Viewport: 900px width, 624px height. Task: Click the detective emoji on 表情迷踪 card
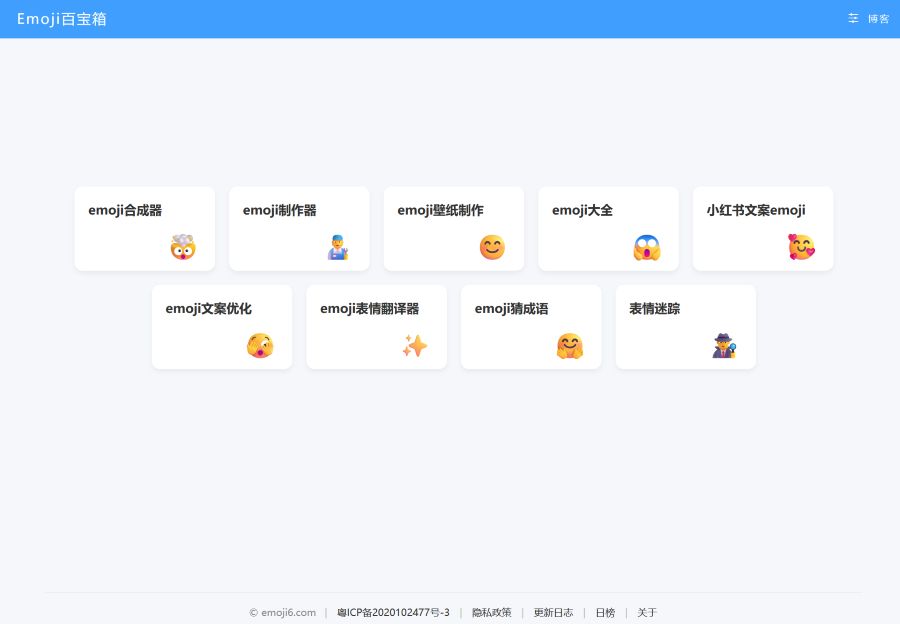724,345
